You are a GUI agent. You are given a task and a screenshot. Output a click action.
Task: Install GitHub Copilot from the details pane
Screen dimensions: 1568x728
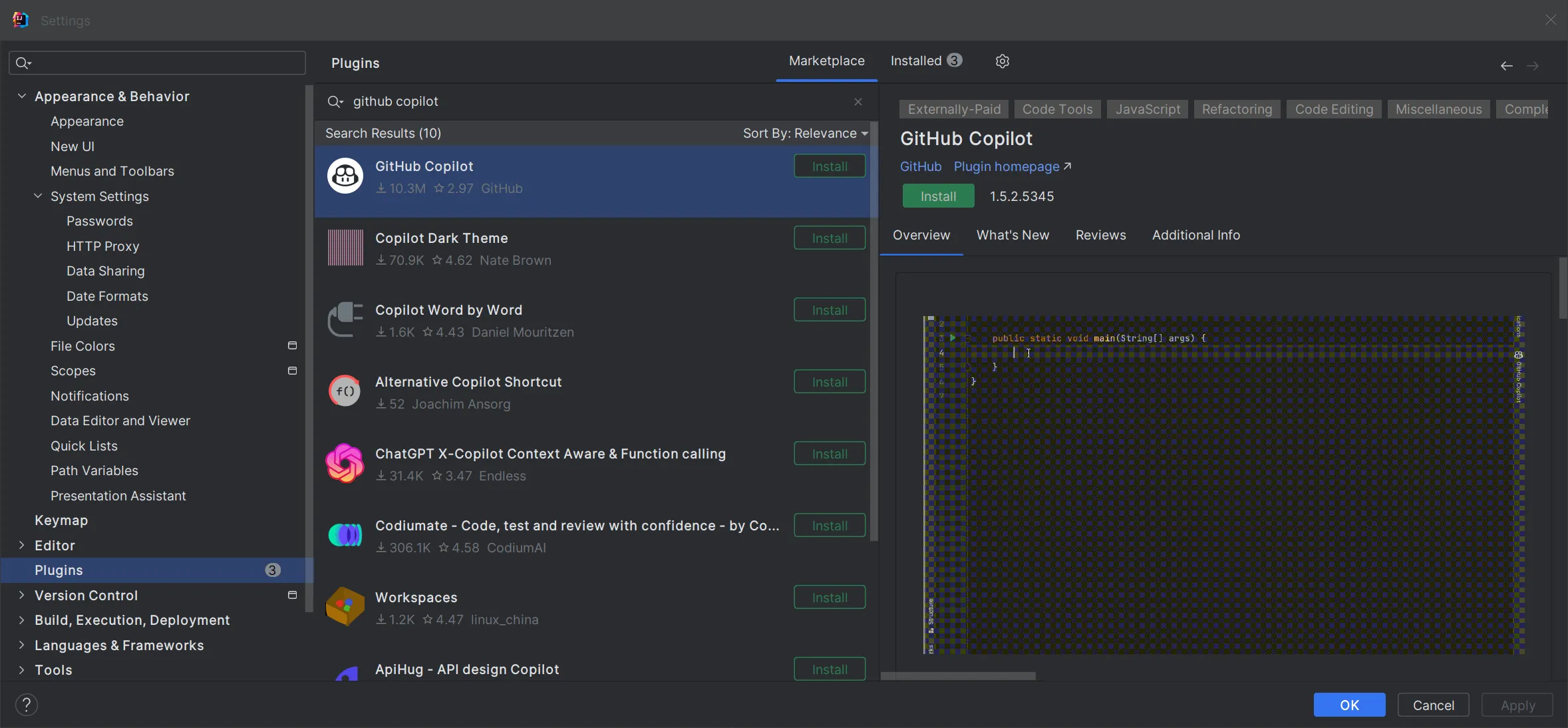(x=938, y=196)
